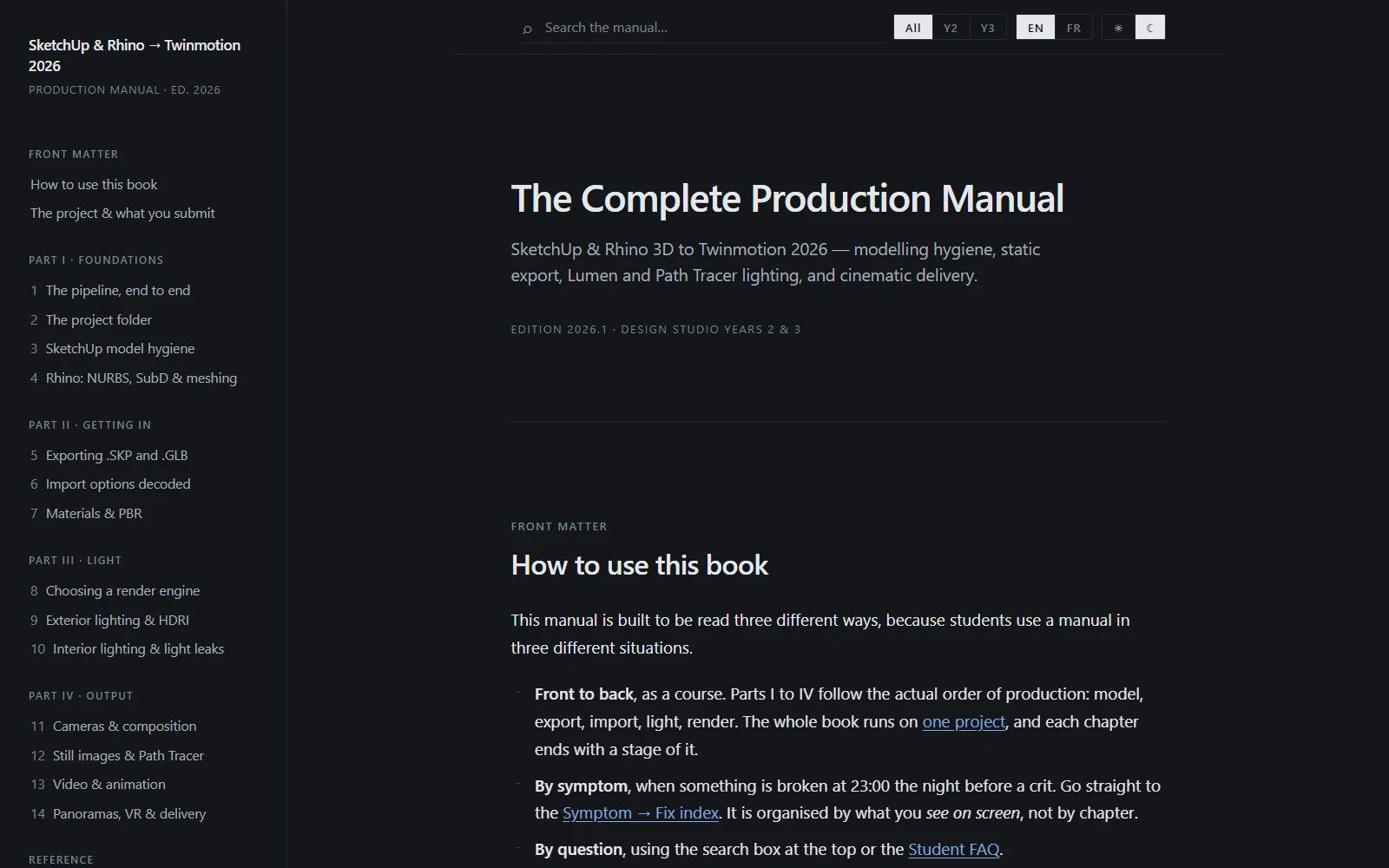The height and width of the screenshot is (868, 1389).
Task: Go to chapter 14 Panoramas, VR & delivery
Action: tap(119, 814)
